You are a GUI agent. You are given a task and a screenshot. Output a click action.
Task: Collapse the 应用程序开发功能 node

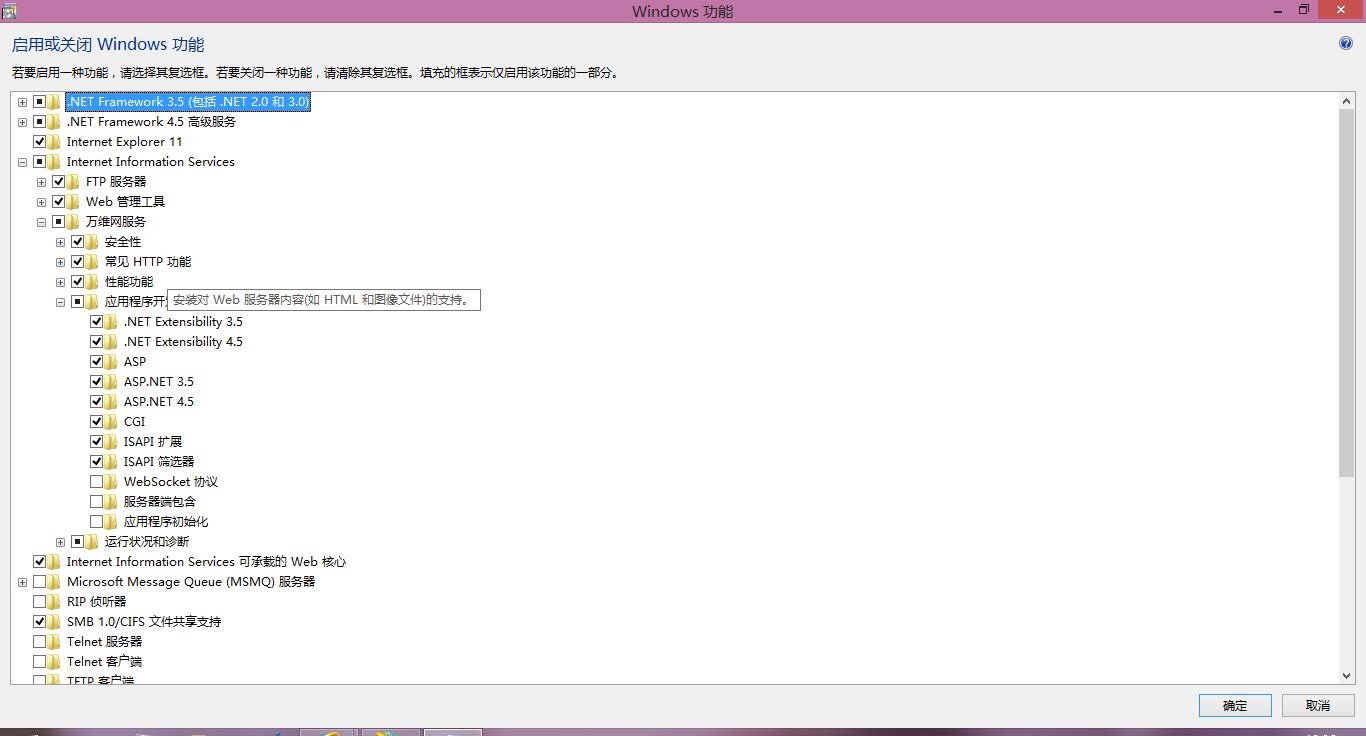click(60, 302)
